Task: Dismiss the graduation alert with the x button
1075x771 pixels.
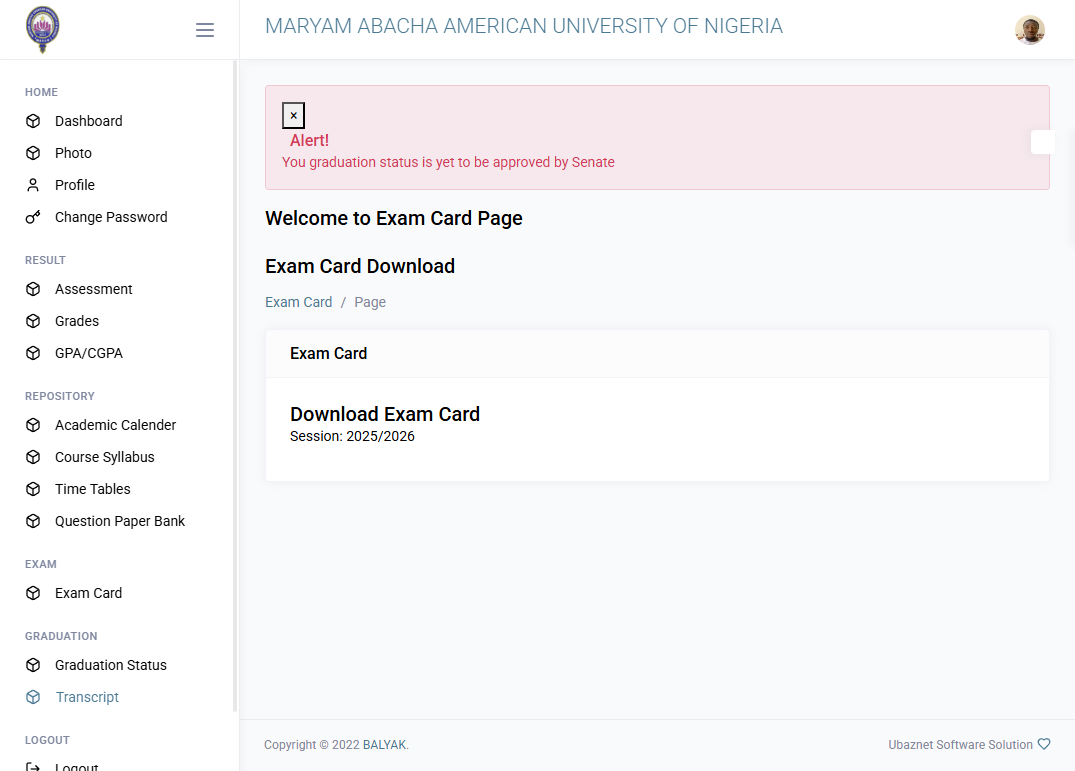Action: (x=293, y=115)
